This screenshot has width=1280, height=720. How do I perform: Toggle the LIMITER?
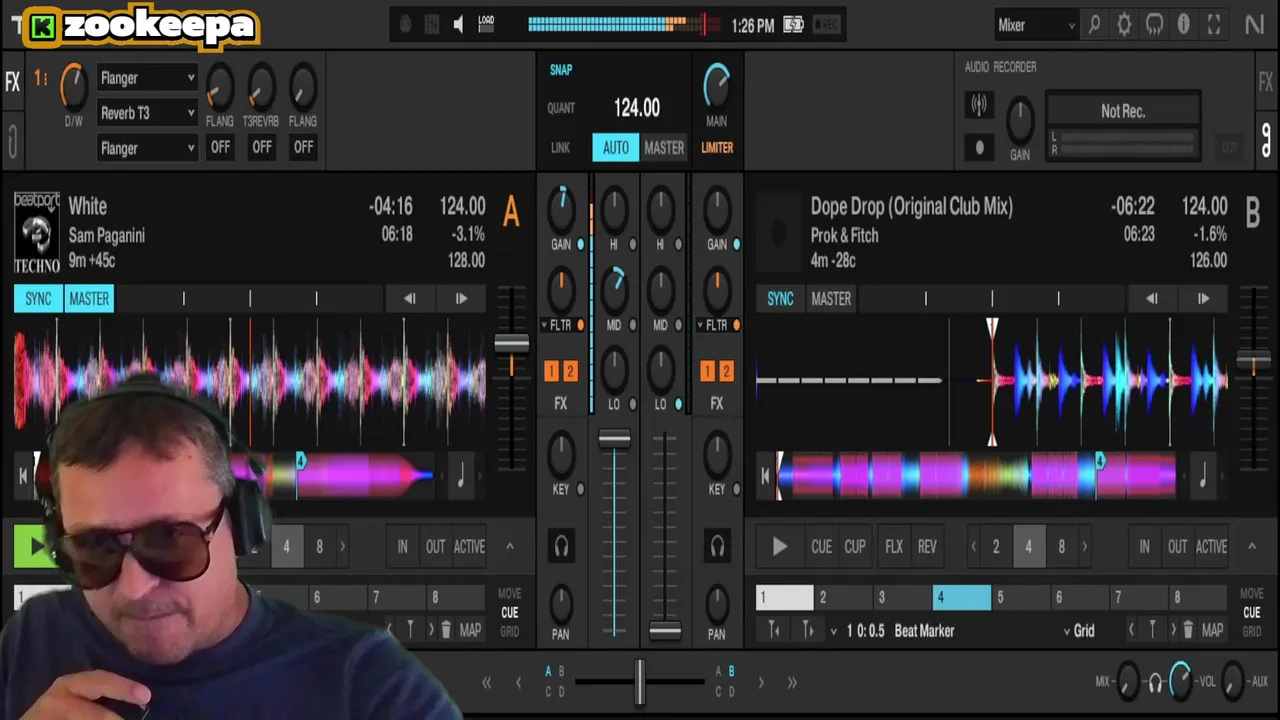tap(717, 147)
